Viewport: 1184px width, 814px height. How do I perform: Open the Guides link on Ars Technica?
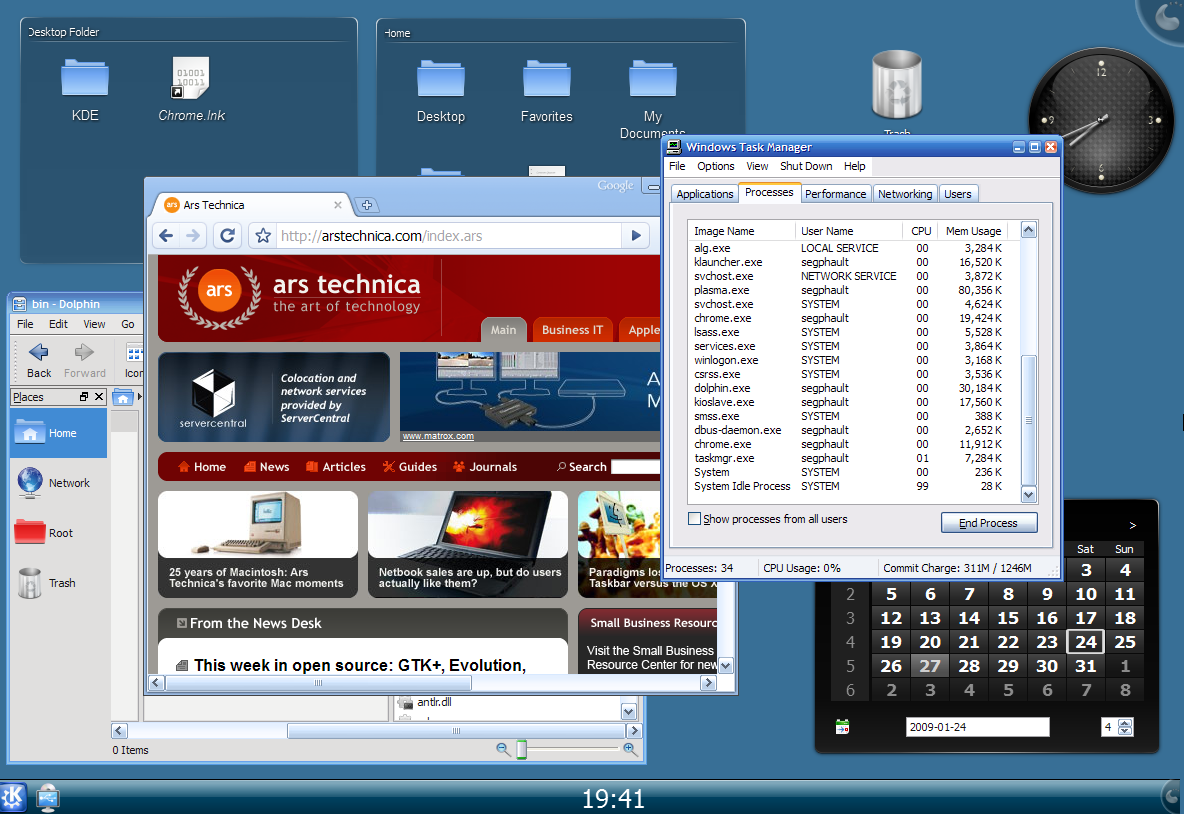pyautogui.click(x=410, y=467)
